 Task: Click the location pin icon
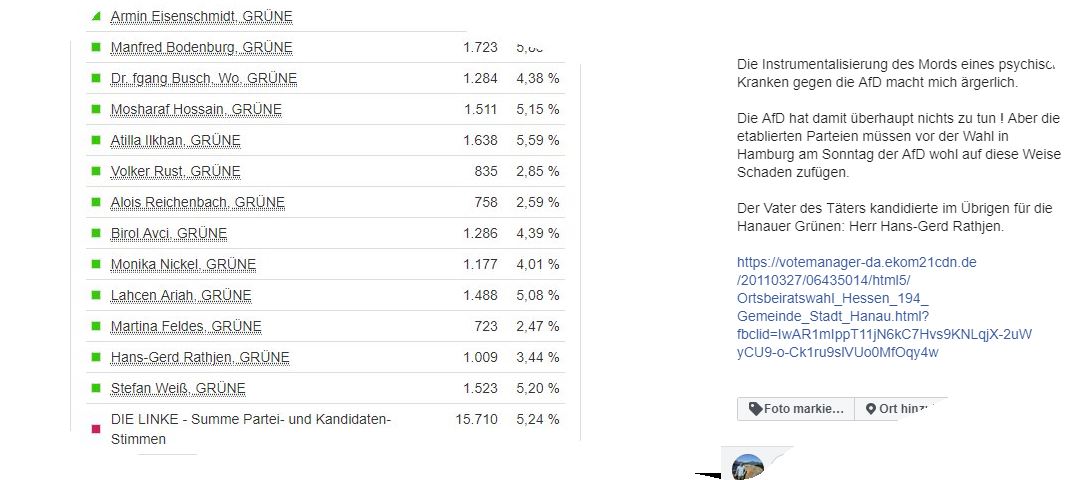[x=871, y=409]
